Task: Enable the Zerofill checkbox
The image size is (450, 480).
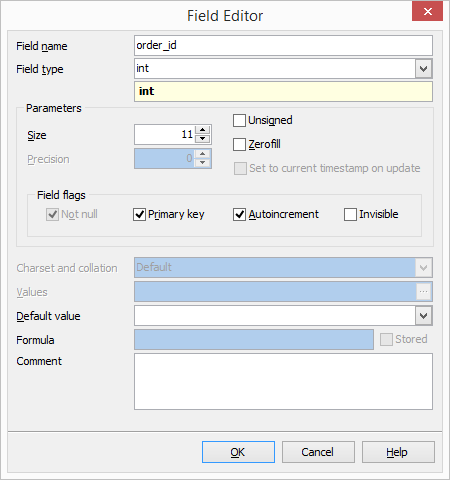Action: pos(239,145)
